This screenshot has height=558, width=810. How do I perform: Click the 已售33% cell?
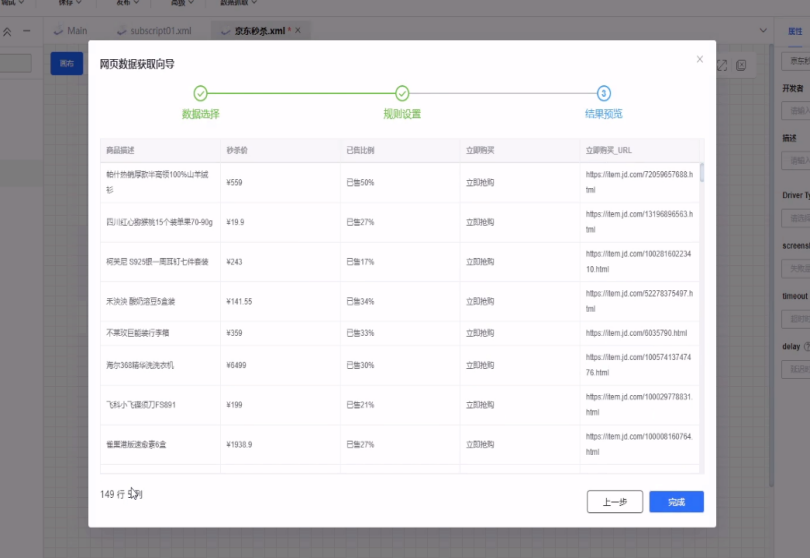coord(400,333)
